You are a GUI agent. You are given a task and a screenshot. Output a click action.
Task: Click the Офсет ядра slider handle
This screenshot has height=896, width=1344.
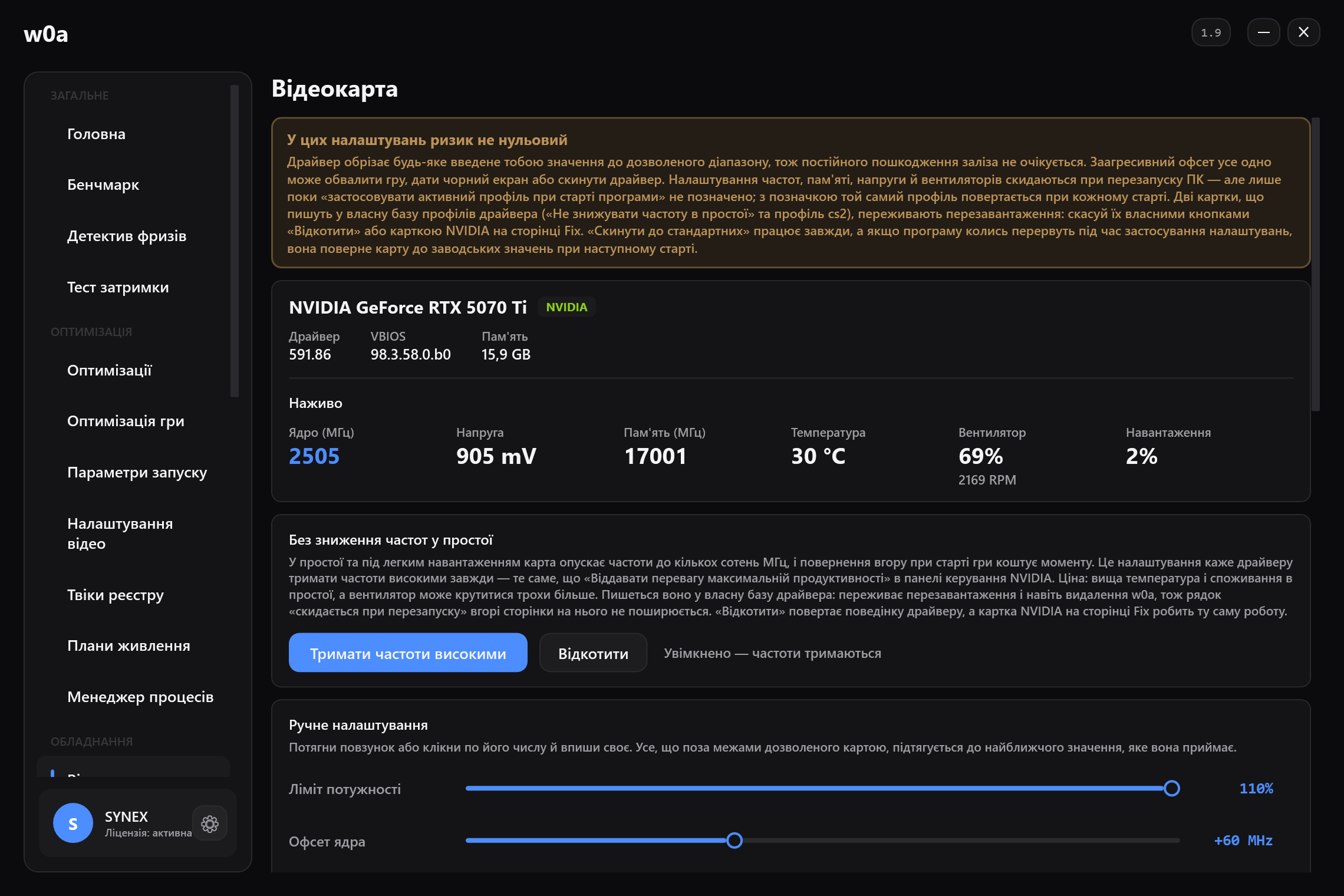tap(734, 841)
